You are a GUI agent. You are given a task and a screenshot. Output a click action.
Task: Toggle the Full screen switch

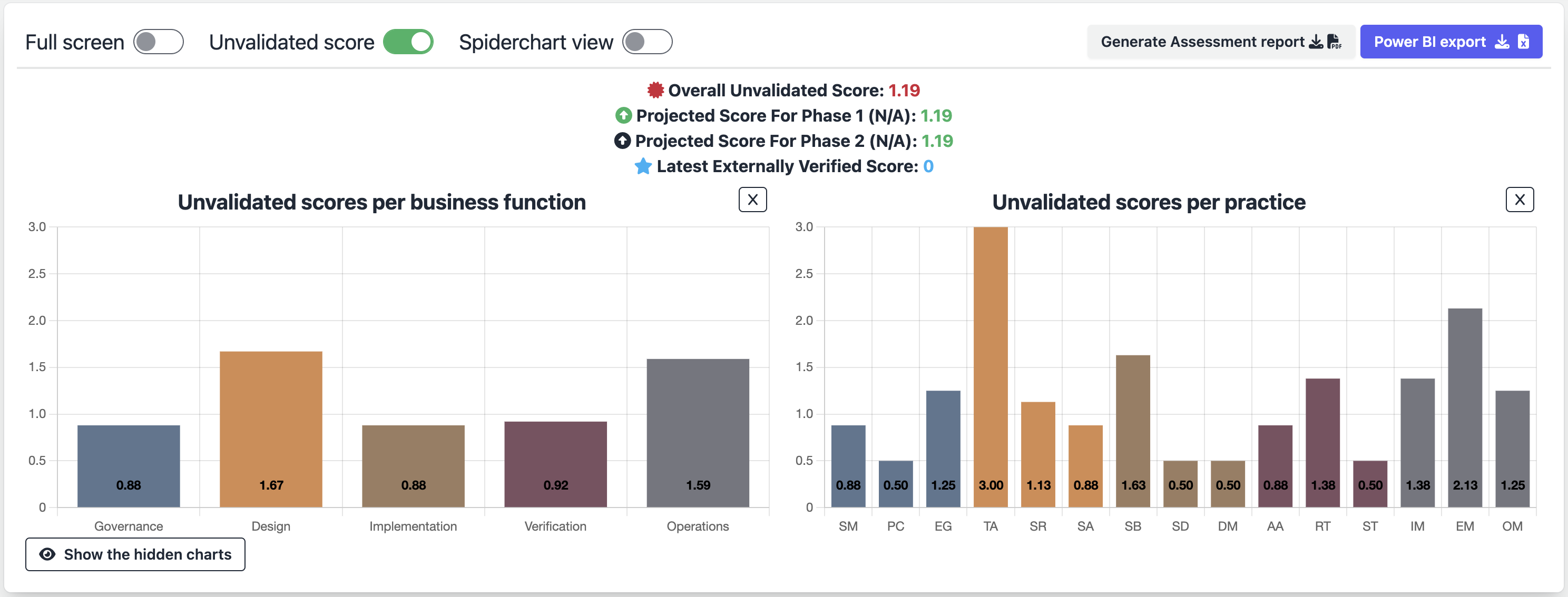click(x=158, y=42)
